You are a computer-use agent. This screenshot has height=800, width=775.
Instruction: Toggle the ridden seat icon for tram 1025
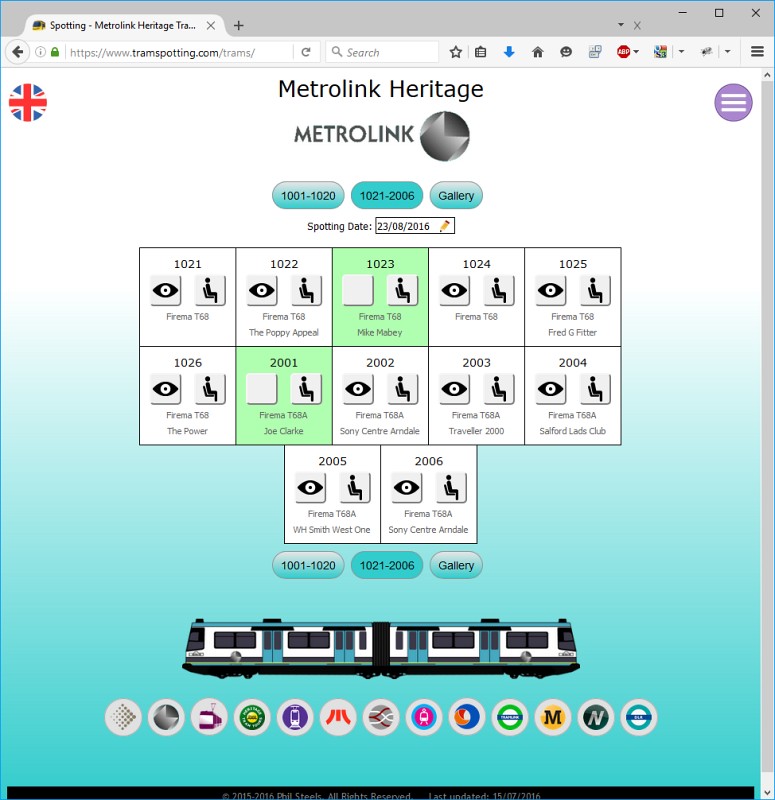pos(595,290)
